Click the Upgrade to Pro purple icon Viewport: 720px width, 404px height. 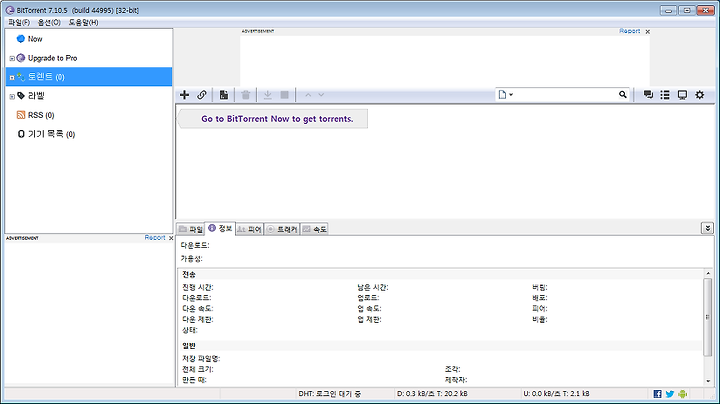point(21,58)
